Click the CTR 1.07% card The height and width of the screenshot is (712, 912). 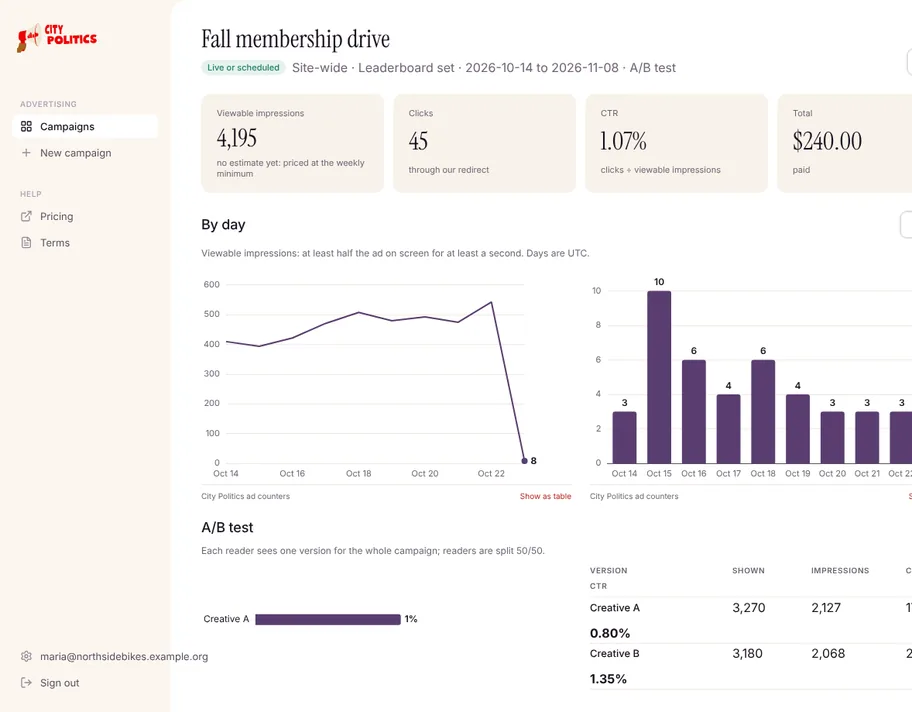click(676, 143)
